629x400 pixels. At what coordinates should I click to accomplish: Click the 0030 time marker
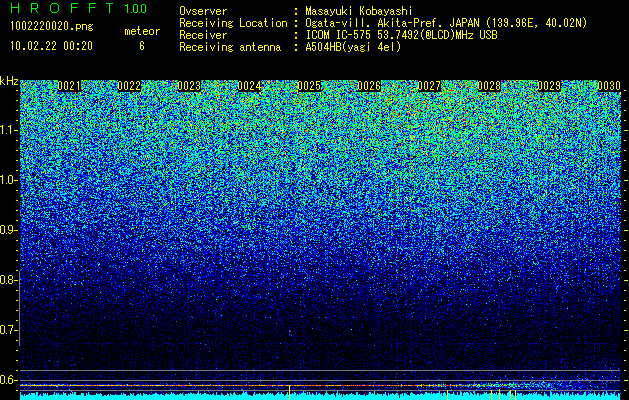pos(609,86)
